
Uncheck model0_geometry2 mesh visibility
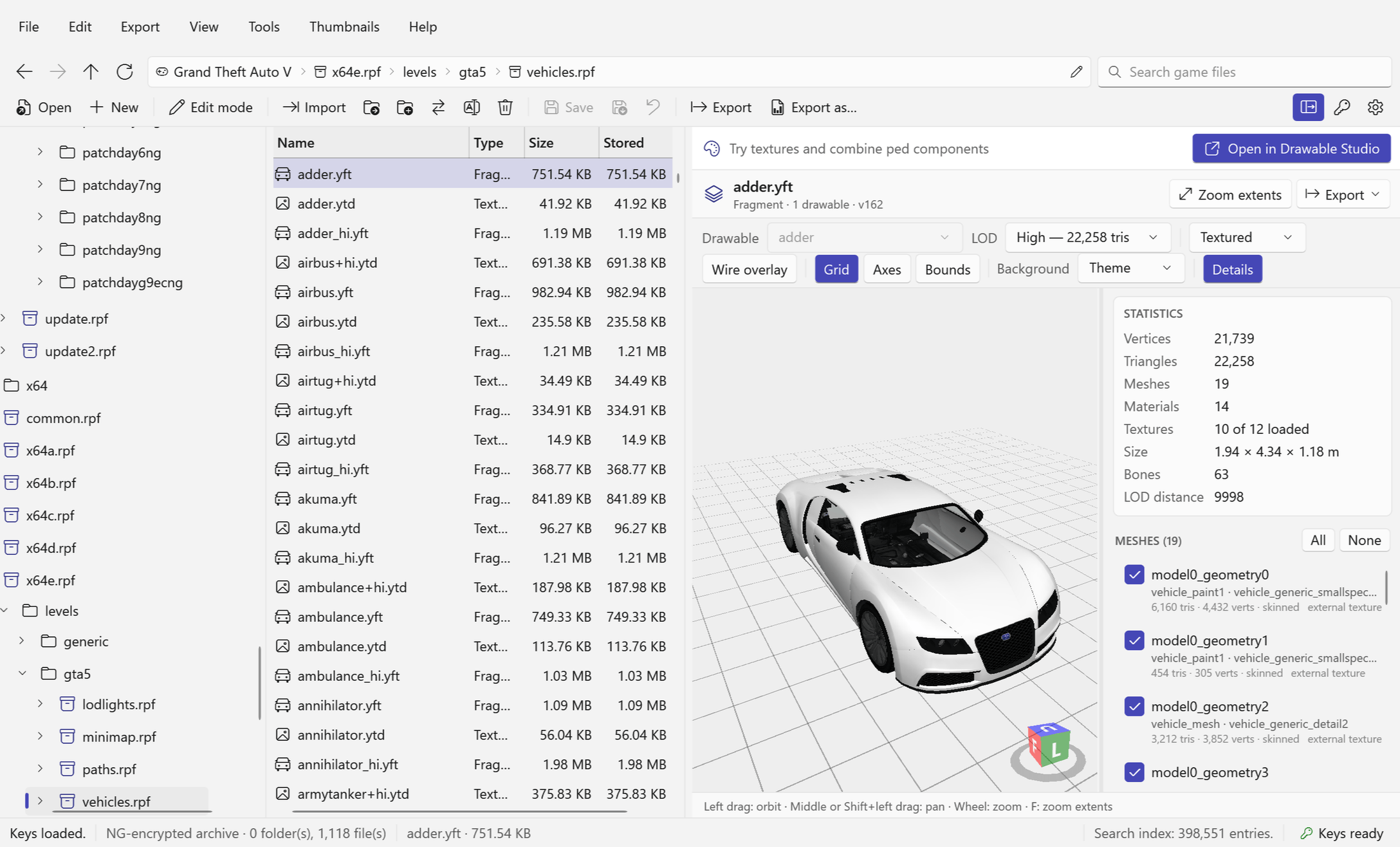[x=1134, y=706]
